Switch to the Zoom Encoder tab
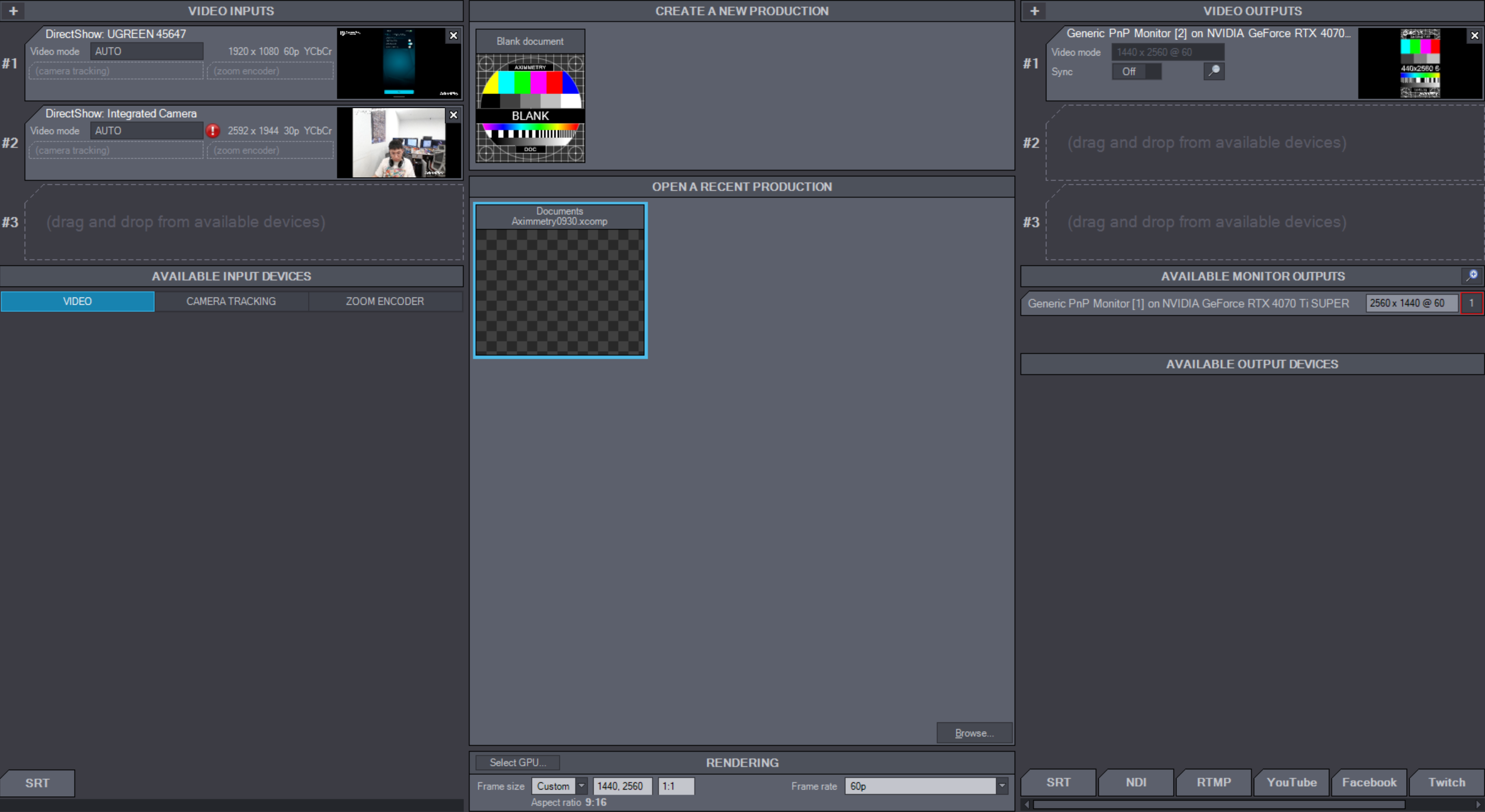1485x812 pixels. tap(385, 301)
